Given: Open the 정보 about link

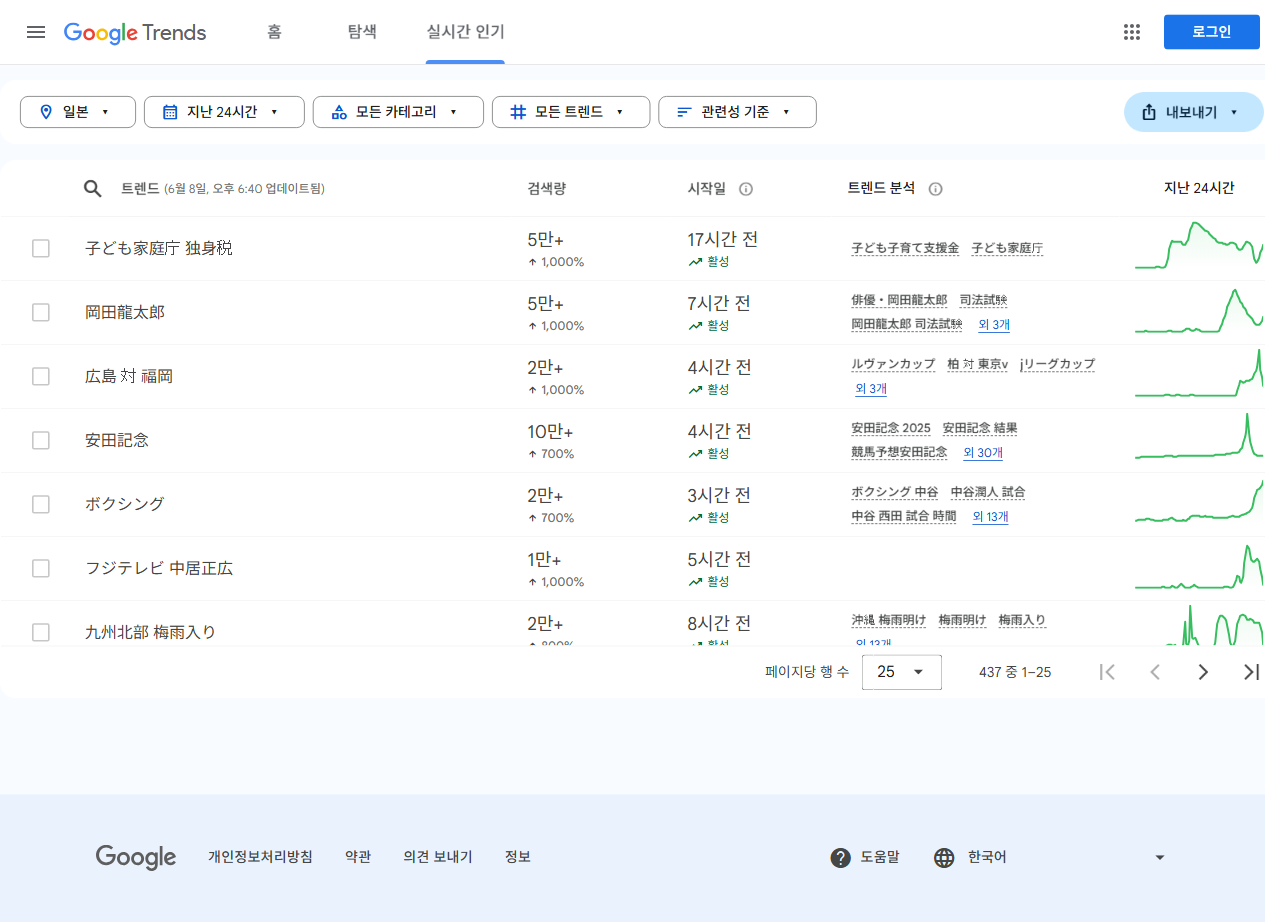Looking at the screenshot, I should [518, 857].
